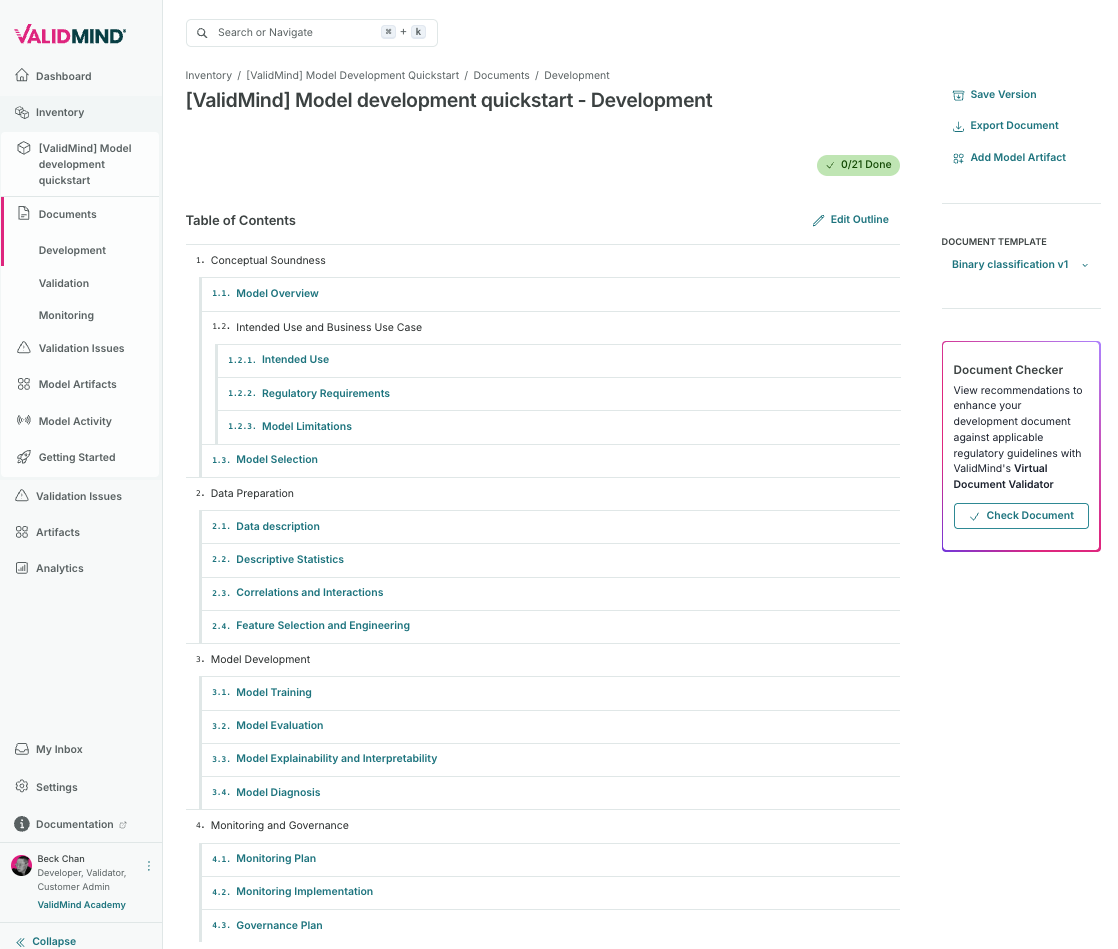The width and height of the screenshot is (1118, 949).
Task: Open section 2.4 Feature Selection and Engineering
Action: coord(323,625)
